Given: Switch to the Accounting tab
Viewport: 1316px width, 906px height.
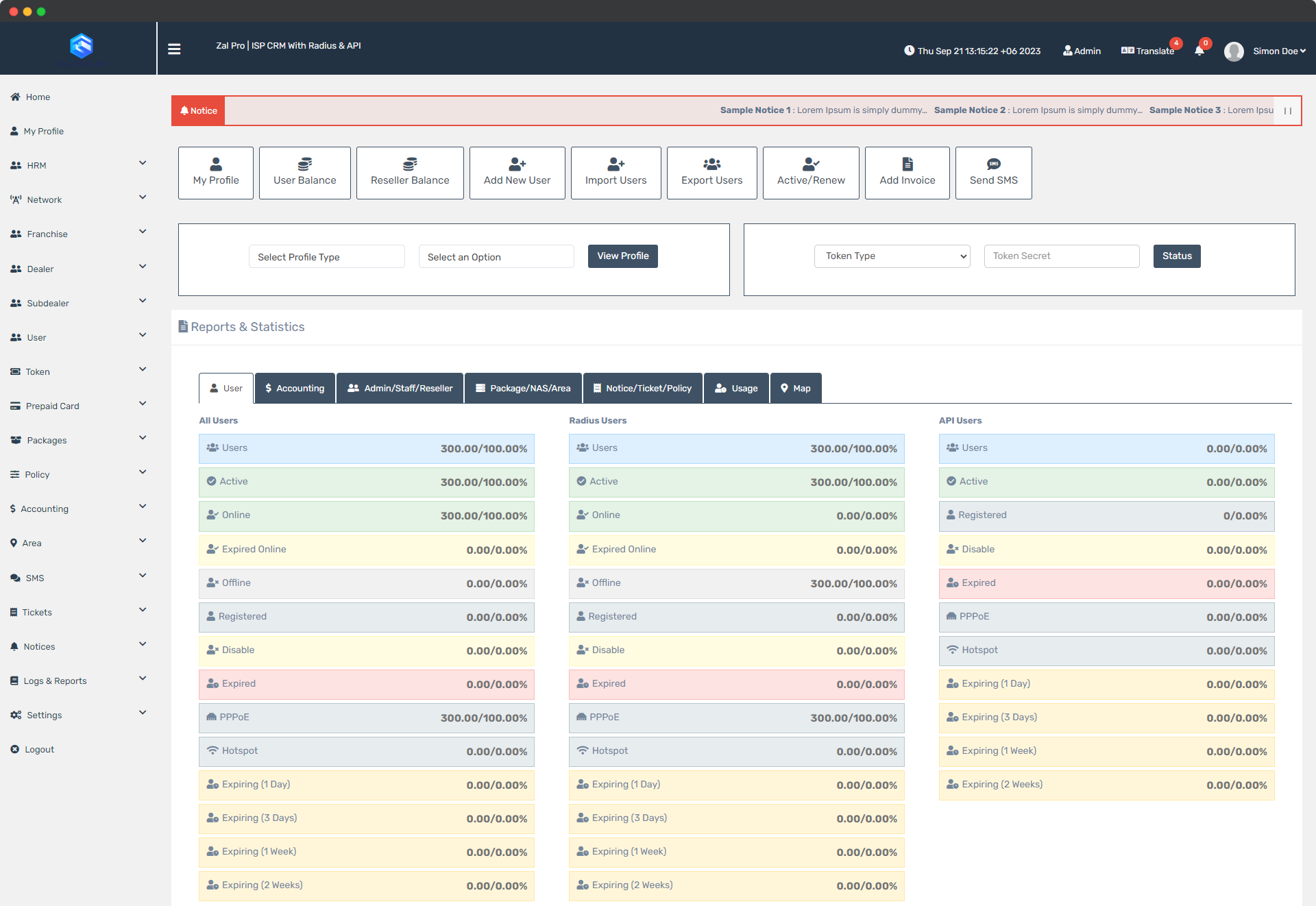Looking at the screenshot, I should tap(295, 388).
